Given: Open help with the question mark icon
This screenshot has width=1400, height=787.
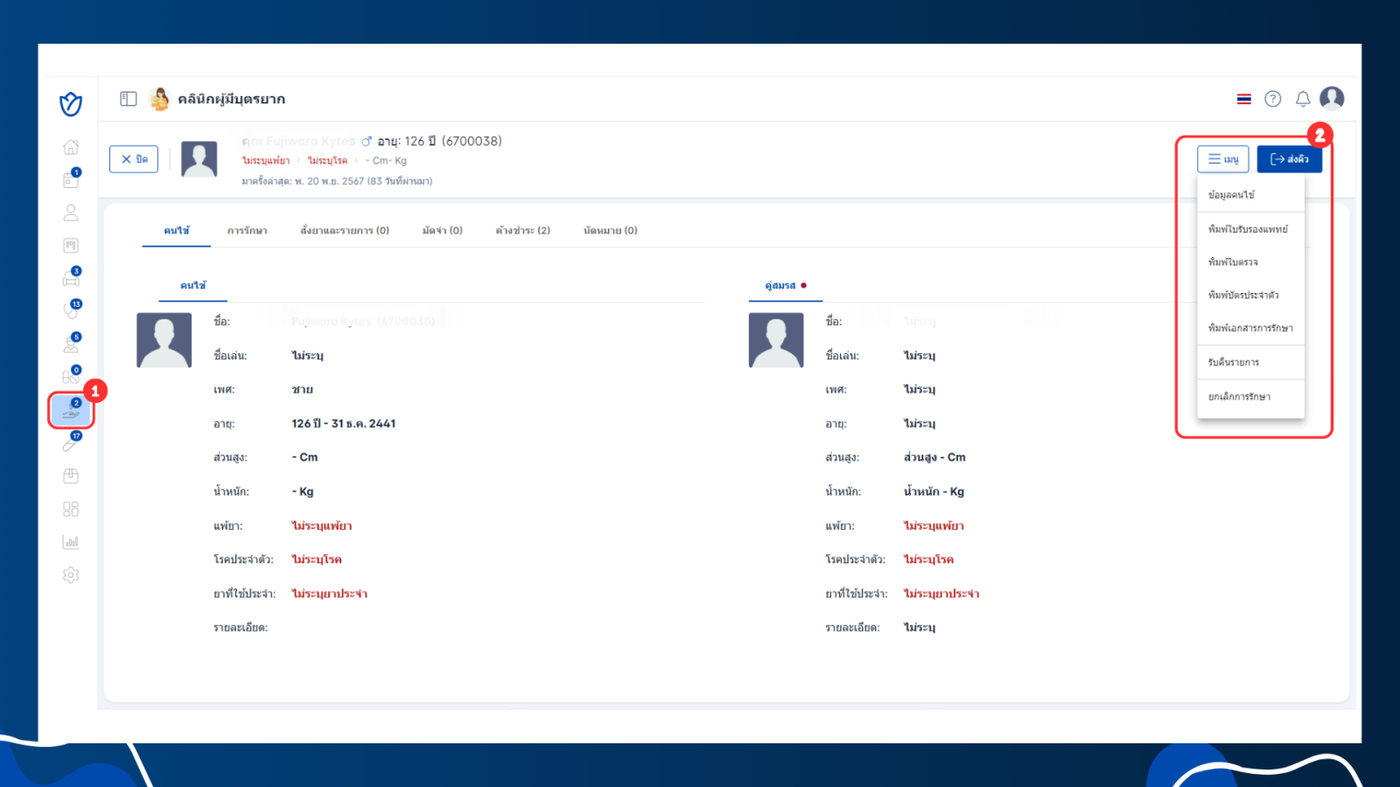Looking at the screenshot, I should (1273, 99).
